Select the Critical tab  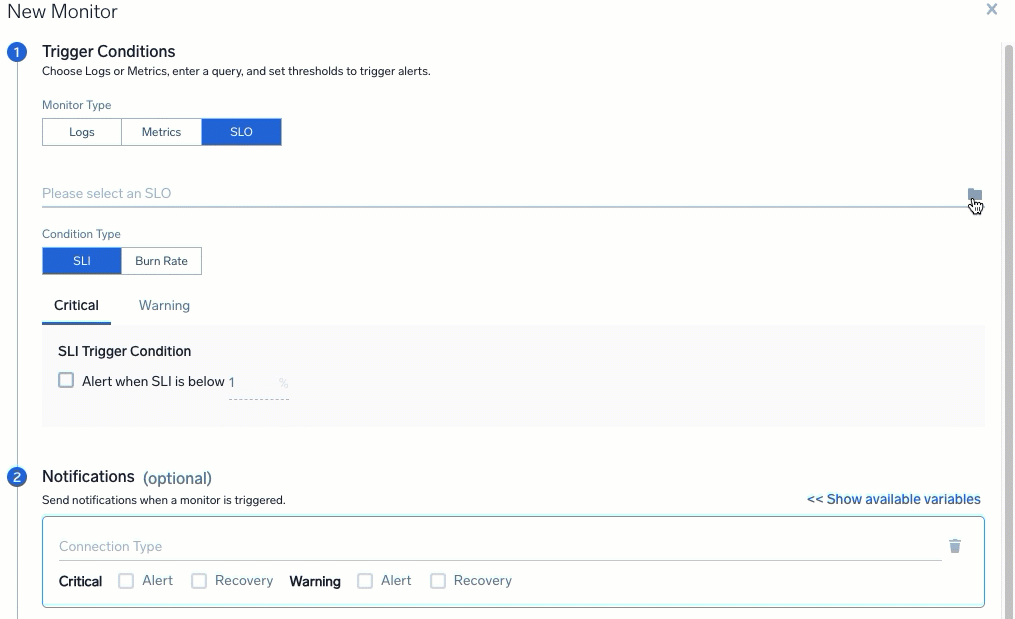pyautogui.click(x=76, y=306)
